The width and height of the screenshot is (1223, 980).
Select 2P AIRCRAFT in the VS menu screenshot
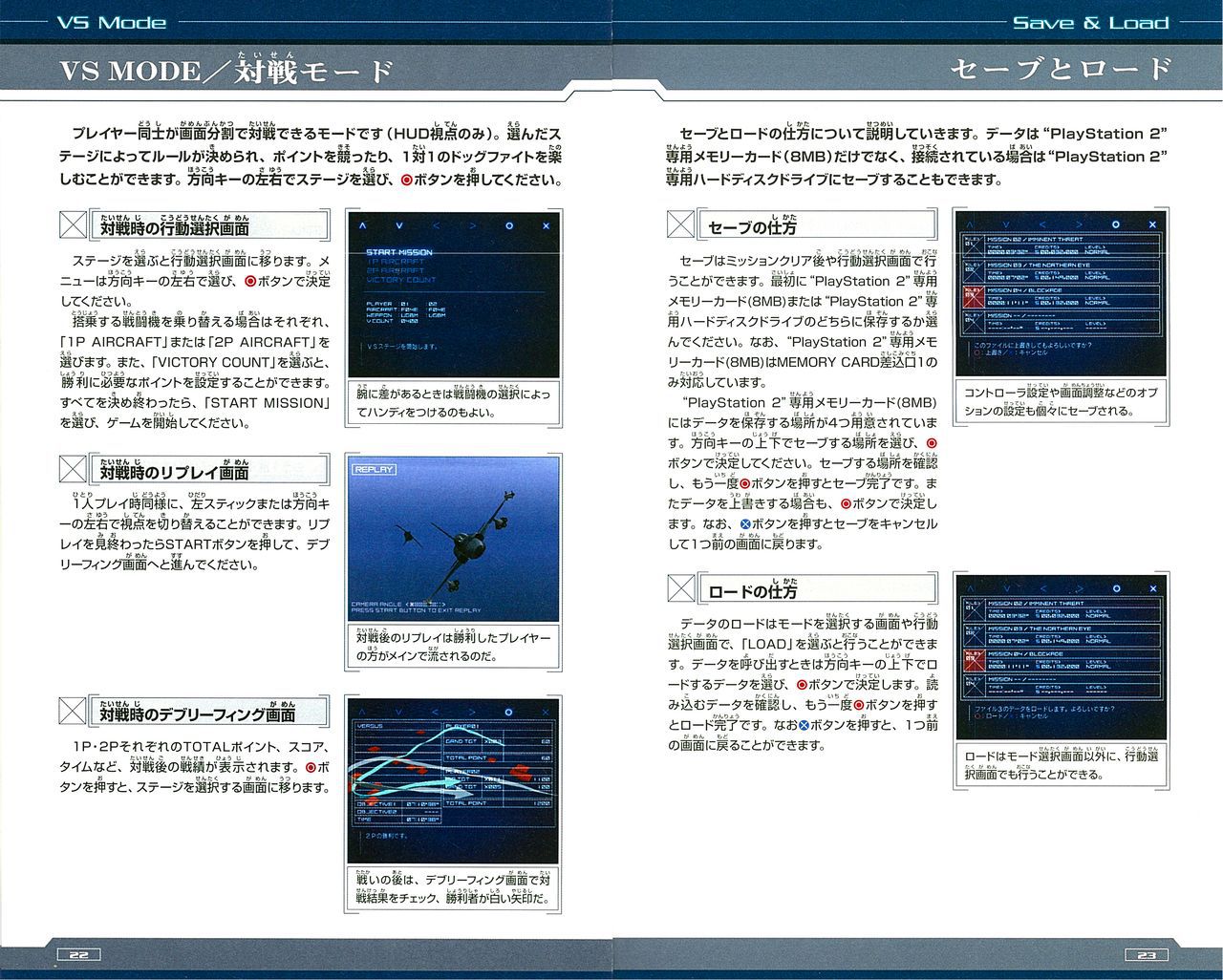395,270
